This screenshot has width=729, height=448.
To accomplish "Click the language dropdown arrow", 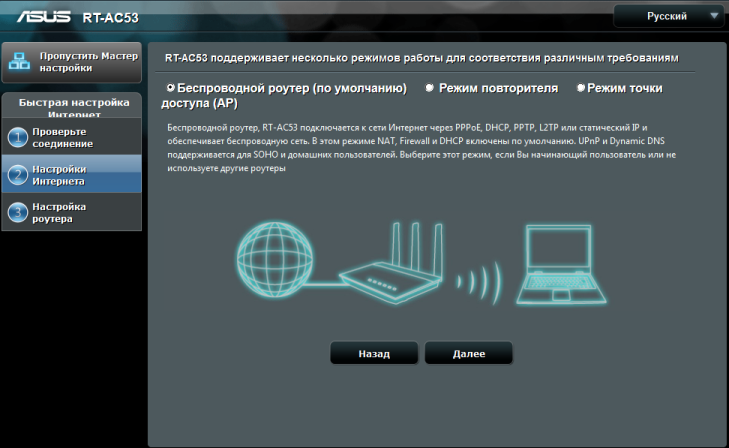I will tap(714, 16).
